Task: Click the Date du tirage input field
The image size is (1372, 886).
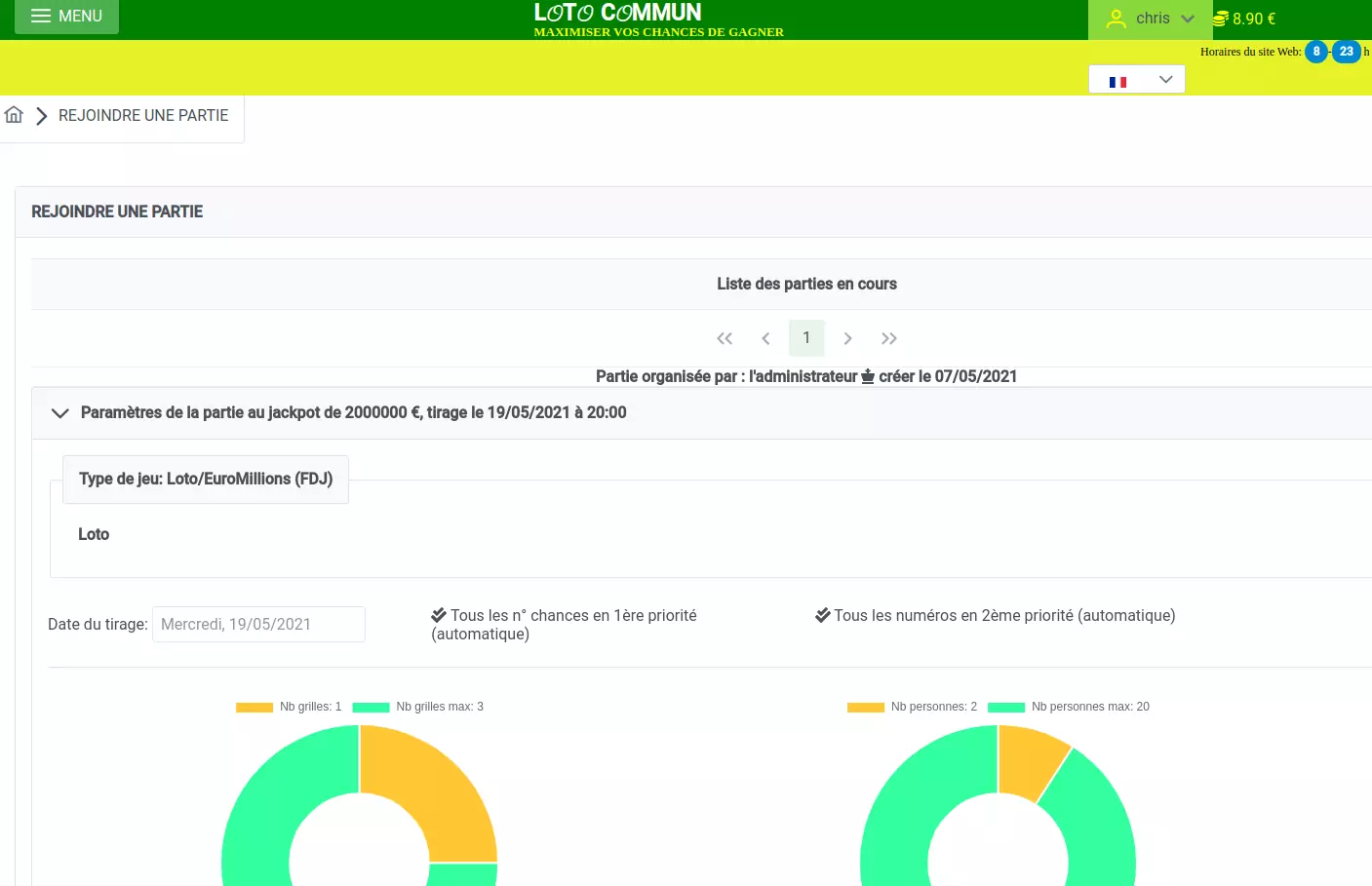Action: coord(258,624)
